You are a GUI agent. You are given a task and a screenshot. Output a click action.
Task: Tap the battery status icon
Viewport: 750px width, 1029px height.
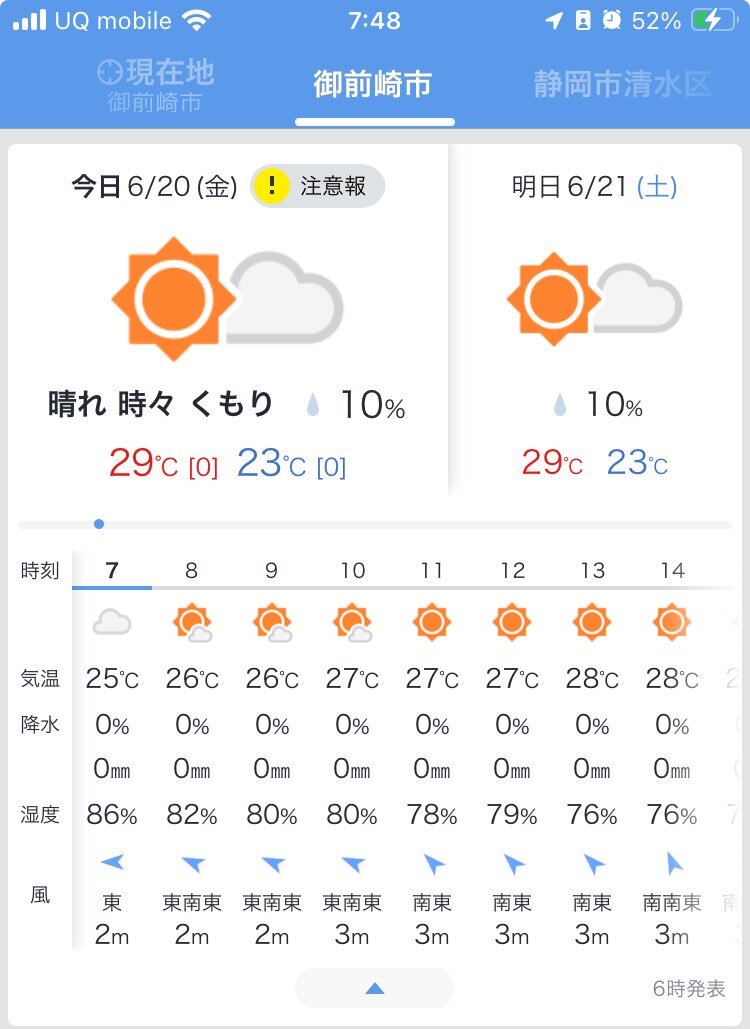coord(714,20)
